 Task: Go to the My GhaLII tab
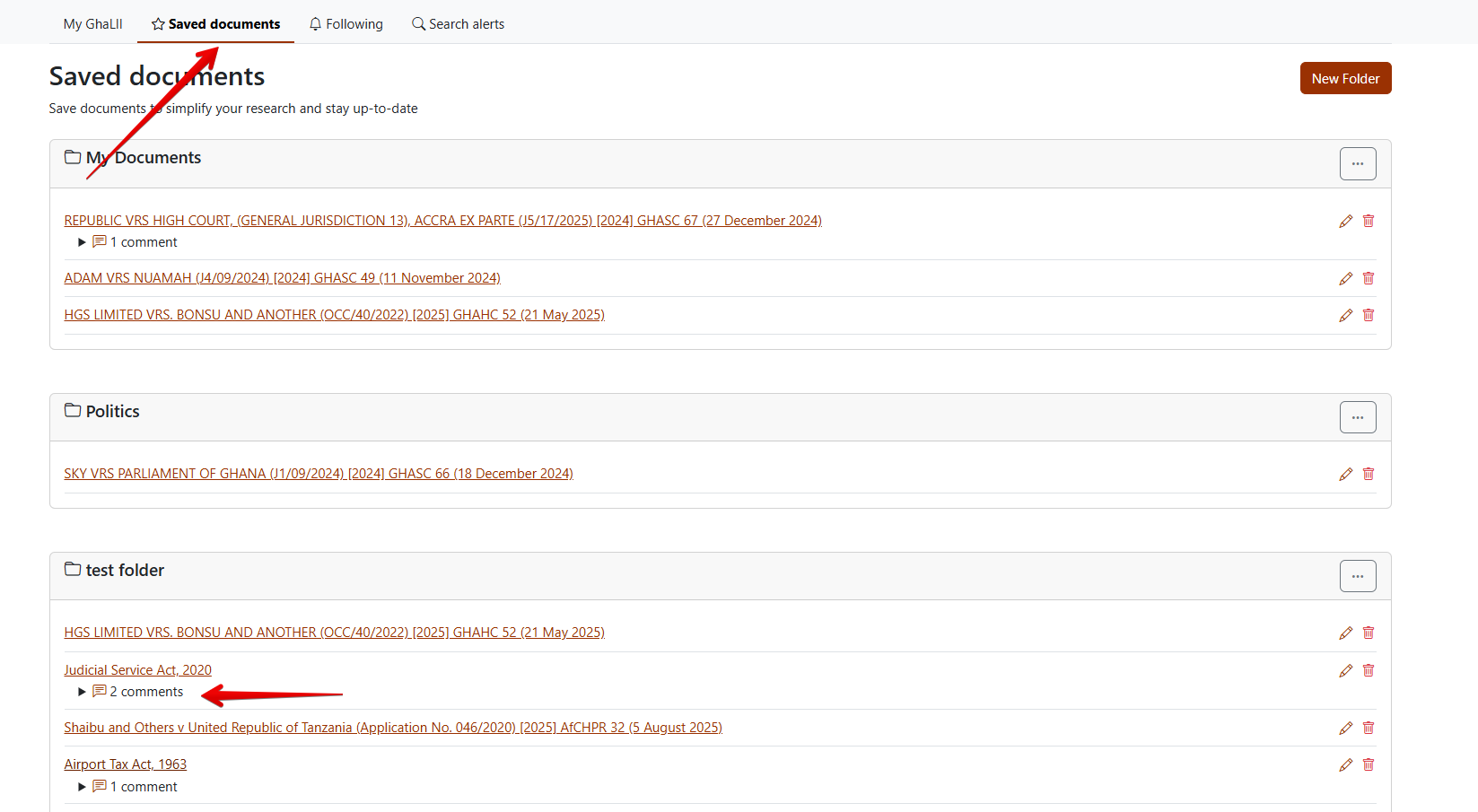92,24
